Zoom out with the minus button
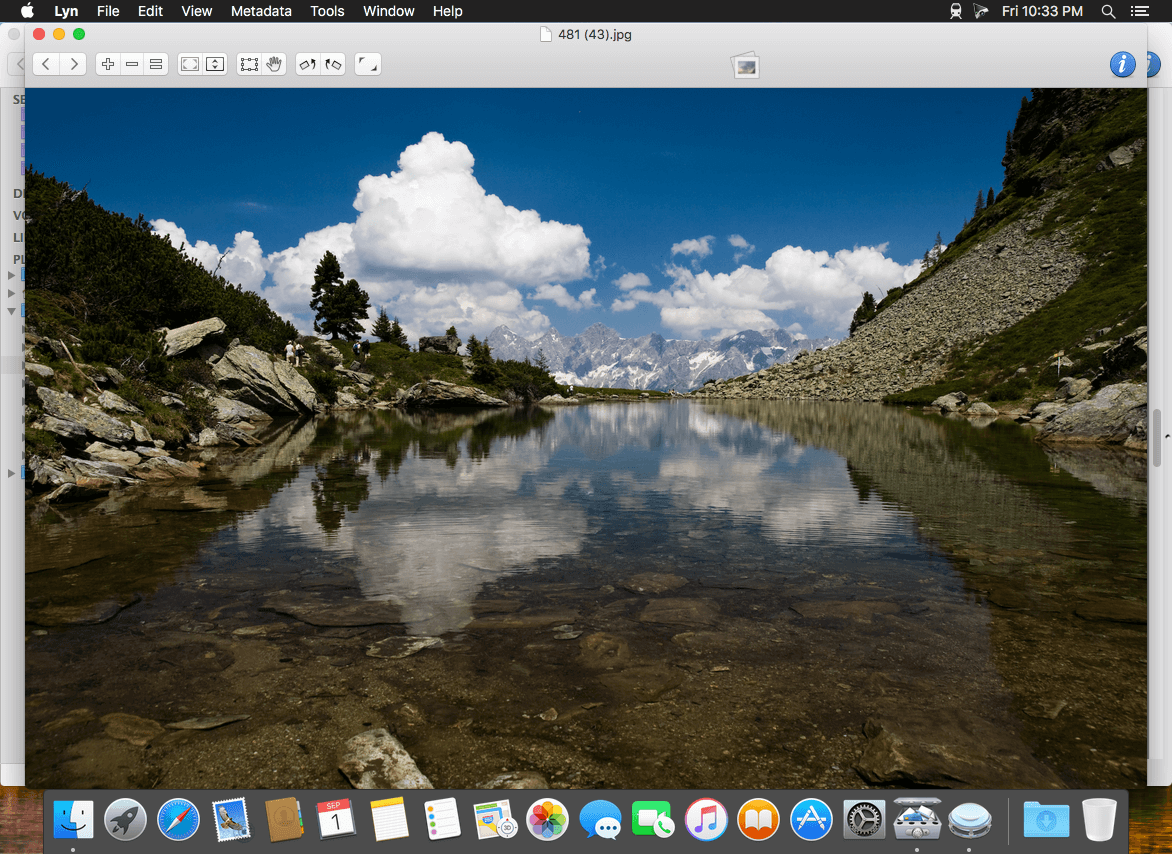 [132, 64]
